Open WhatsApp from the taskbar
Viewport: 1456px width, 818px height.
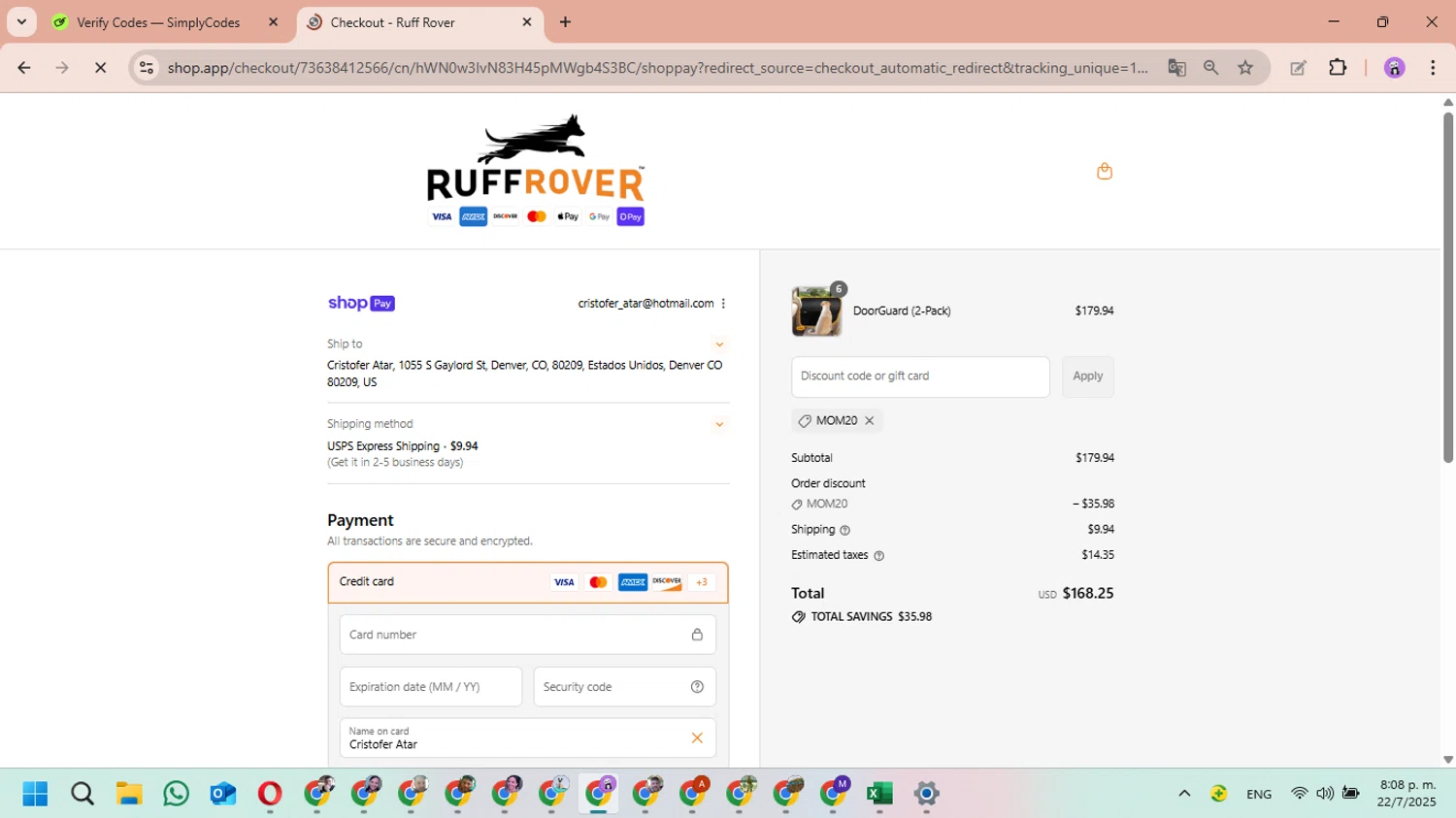176,794
